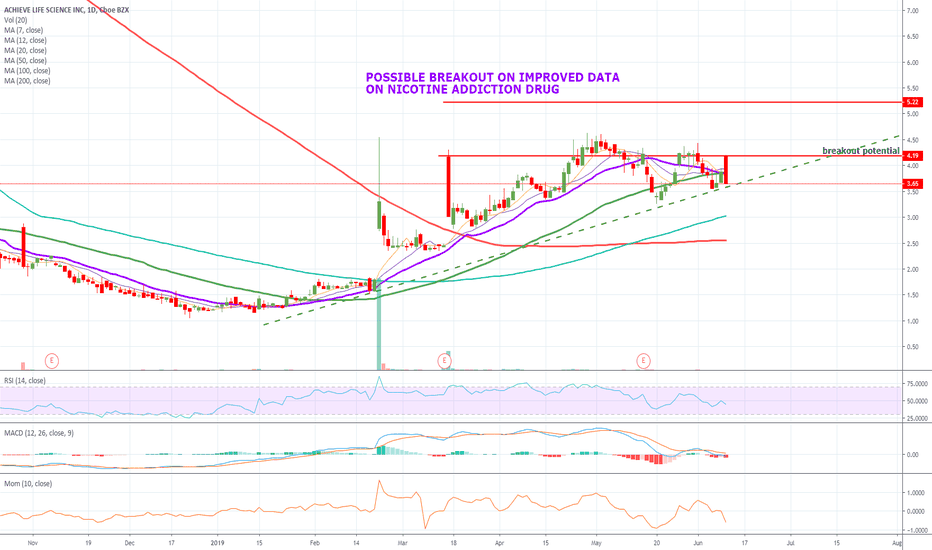Select the MA (20, close) legend entry
This screenshot has width=932, height=550.
click(x=25, y=51)
